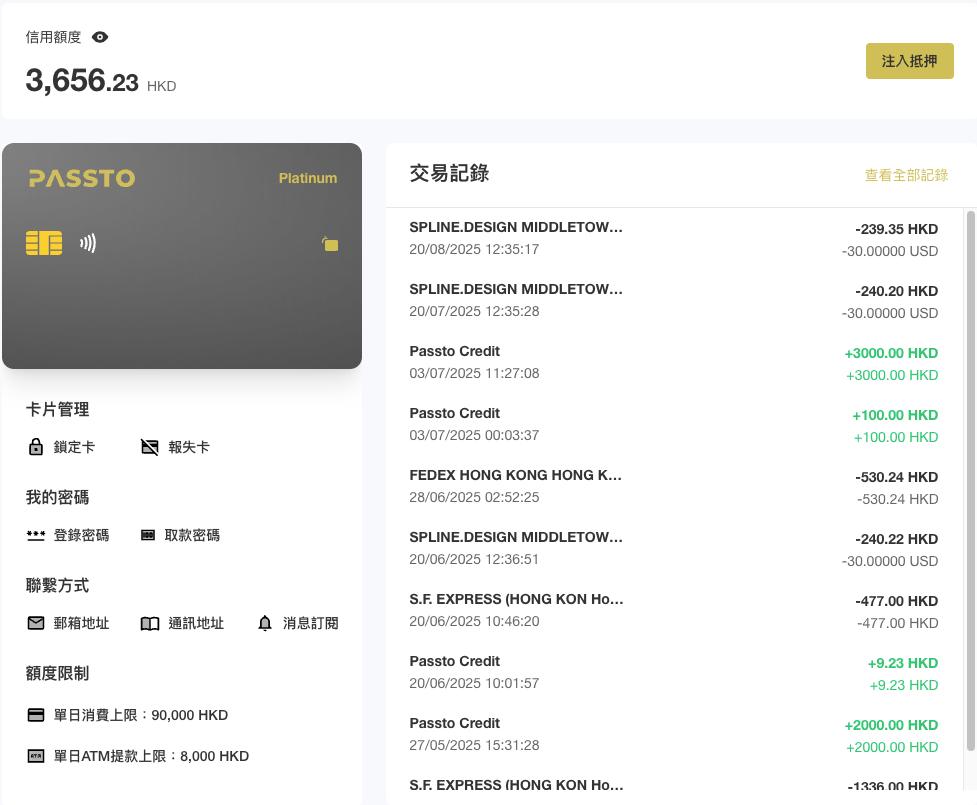Screen dimensions: 977x805
Task: Click the 取款密碼 keypad icon
Action: tap(148, 535)
